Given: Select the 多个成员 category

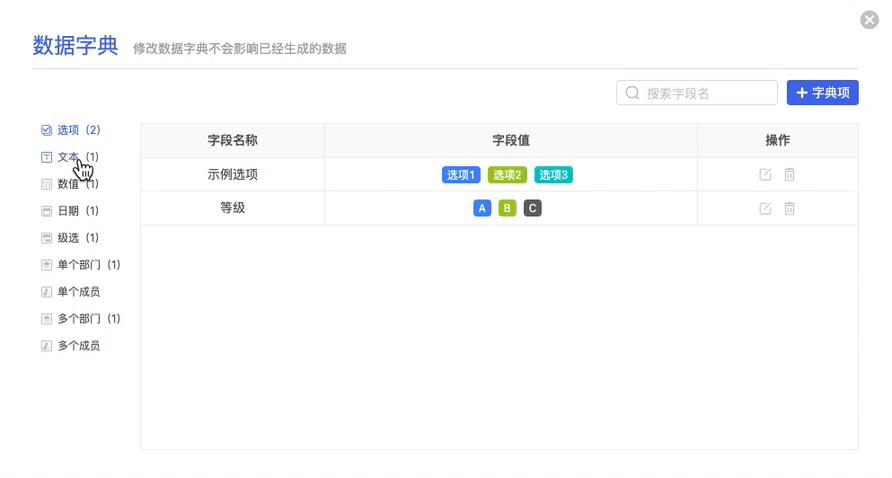Looking at the screenshot, I should point(78,346).
